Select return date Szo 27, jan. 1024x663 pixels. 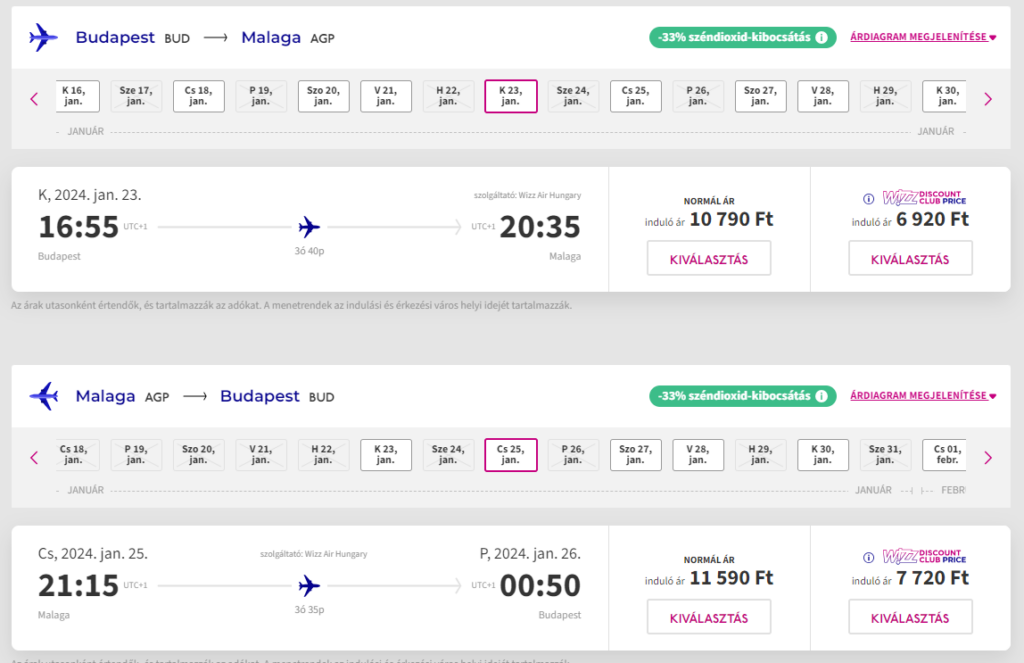tap(635, 455)
